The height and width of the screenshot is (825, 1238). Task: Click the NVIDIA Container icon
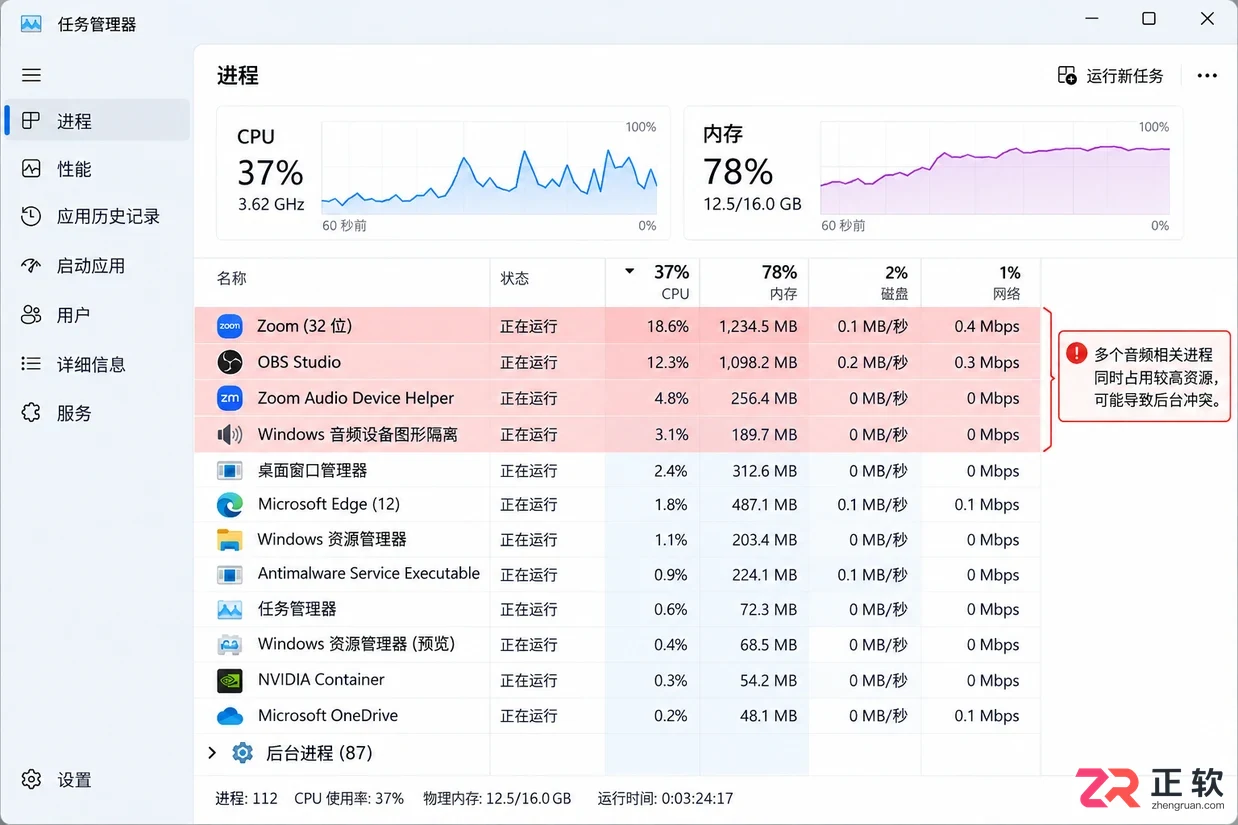[230, 680]
